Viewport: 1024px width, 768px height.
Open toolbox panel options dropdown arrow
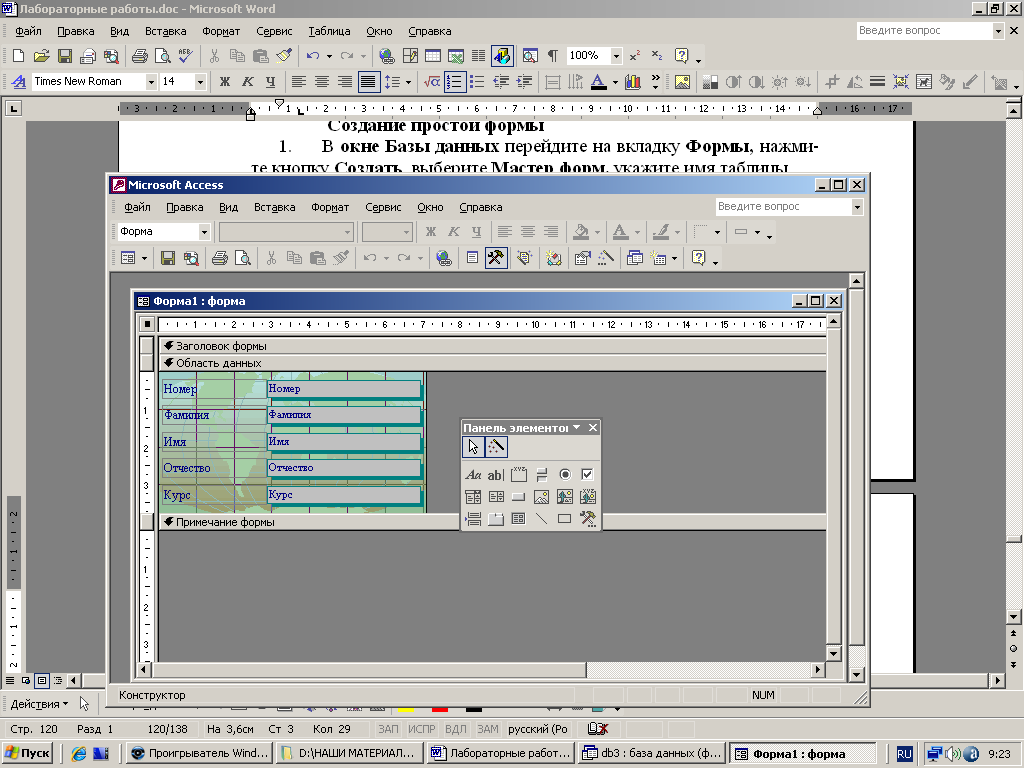(577, 428)
